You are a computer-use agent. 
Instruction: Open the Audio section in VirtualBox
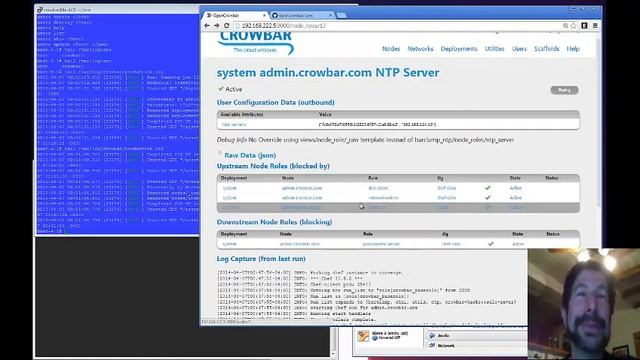(443, 336)
